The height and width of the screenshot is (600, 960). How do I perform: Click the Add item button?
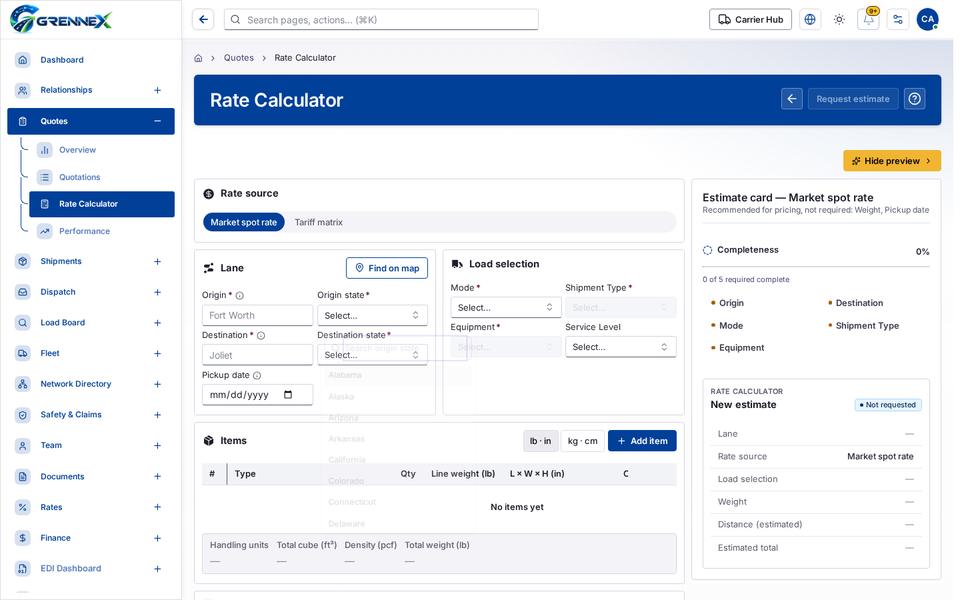(642, 441)
